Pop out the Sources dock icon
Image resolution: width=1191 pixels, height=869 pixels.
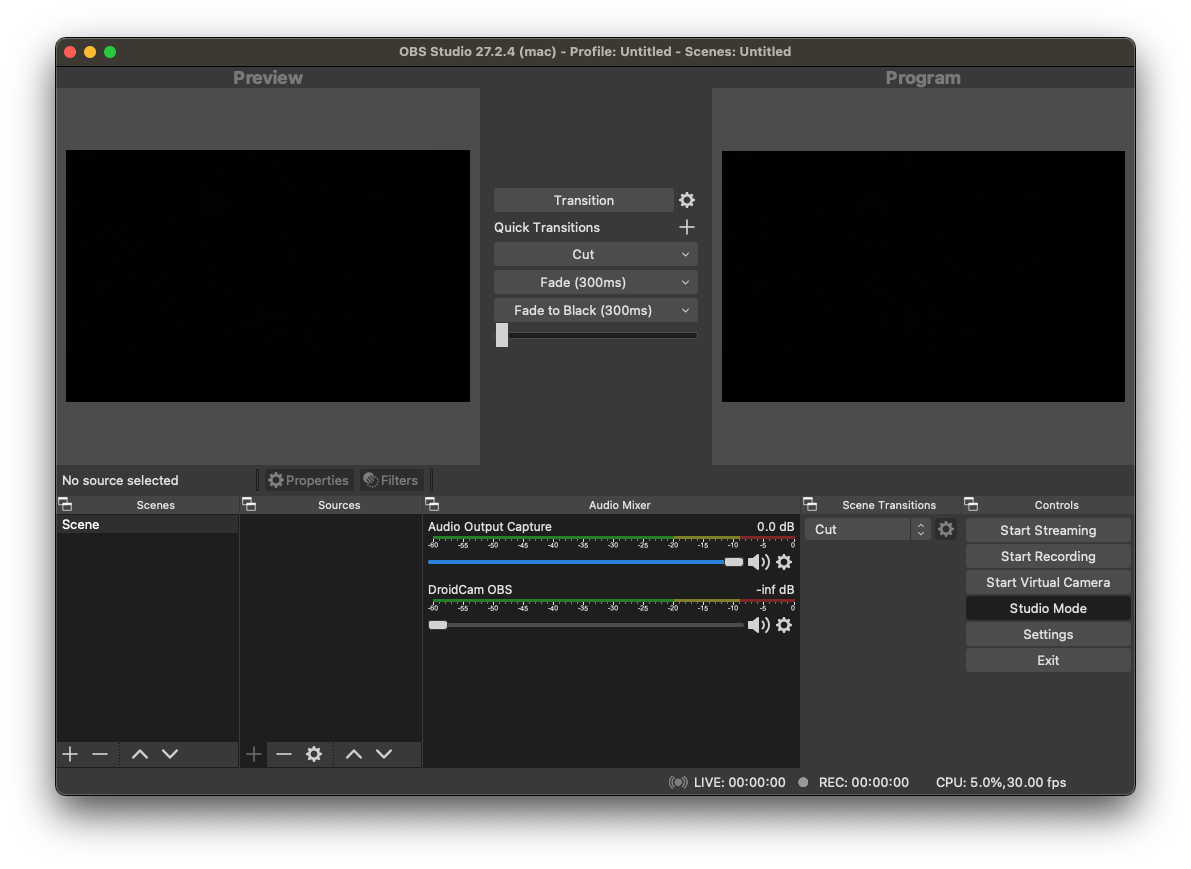tap(249, 504)
